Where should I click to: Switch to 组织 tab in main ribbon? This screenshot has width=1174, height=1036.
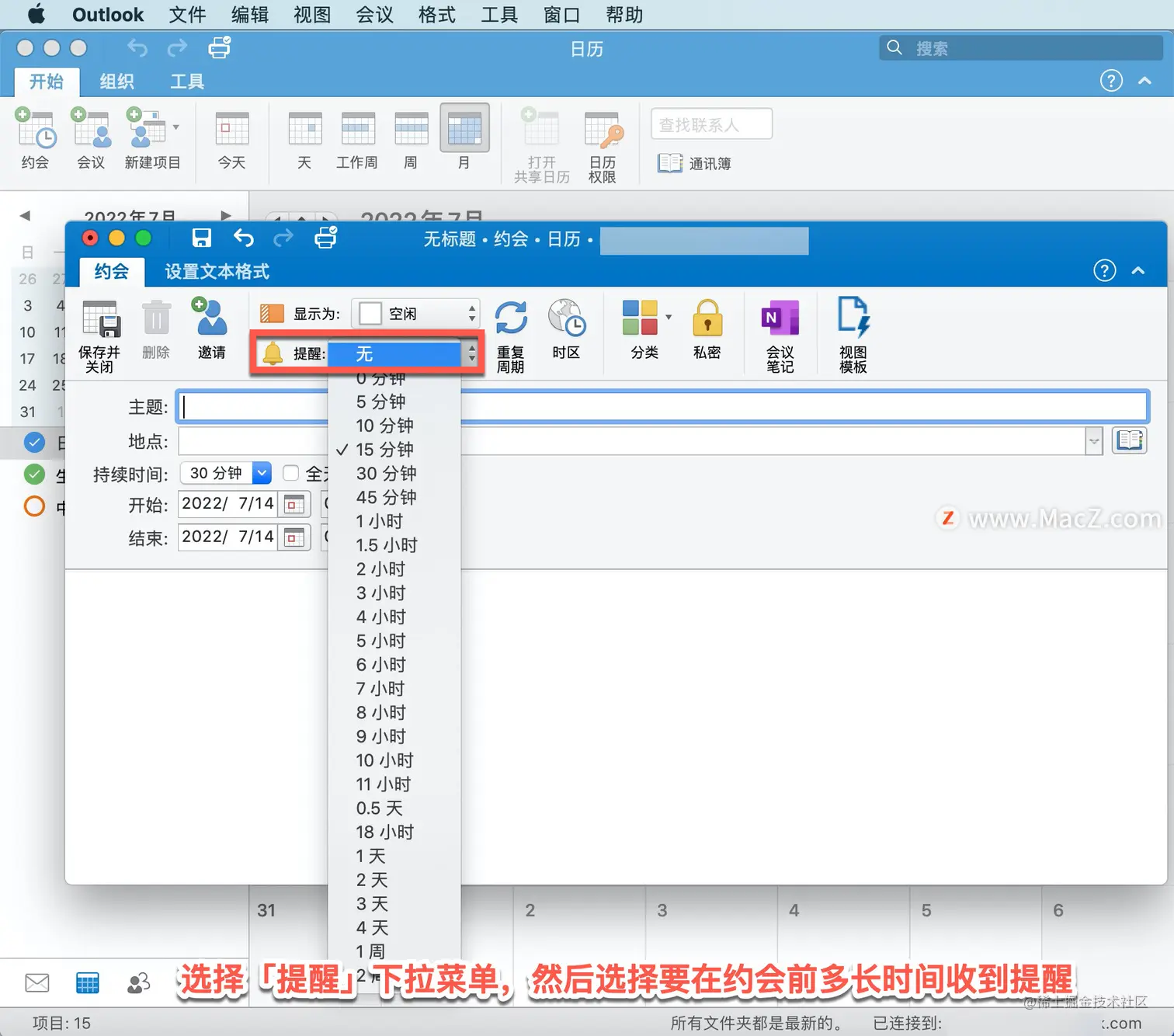coord(116,81)
